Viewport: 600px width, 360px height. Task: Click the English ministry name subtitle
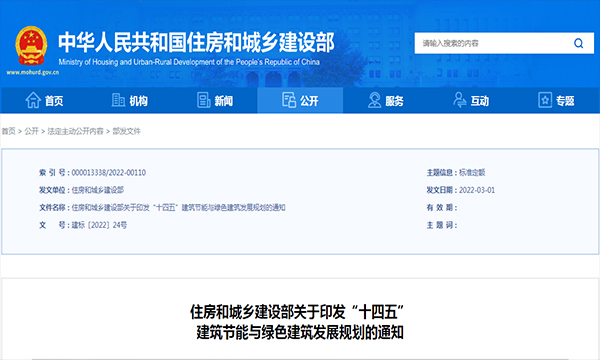[189, 62]
